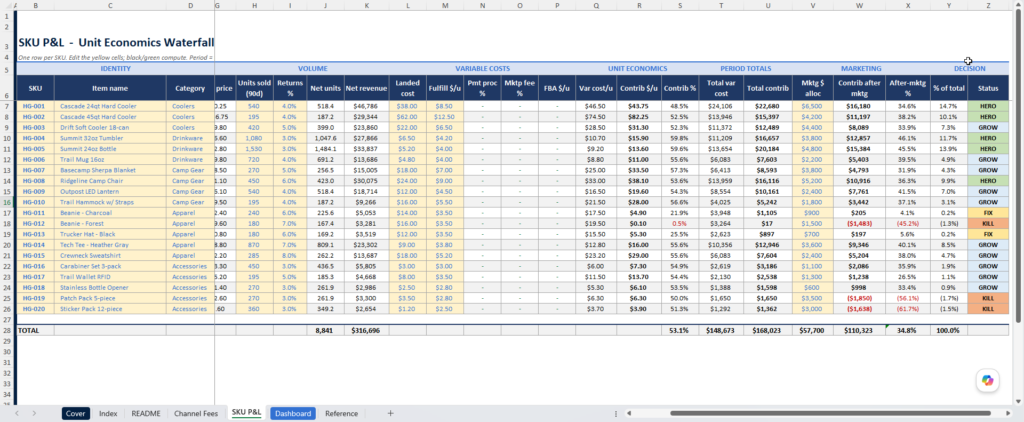Select column W header
This screenshot has width=1024, height=422.
[x=859, y=5]
